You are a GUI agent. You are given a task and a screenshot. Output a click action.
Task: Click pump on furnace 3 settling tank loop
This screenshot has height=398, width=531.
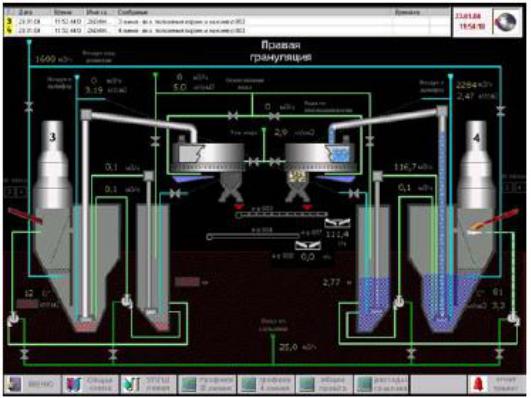pyautogui.click(x=126, y=301)
